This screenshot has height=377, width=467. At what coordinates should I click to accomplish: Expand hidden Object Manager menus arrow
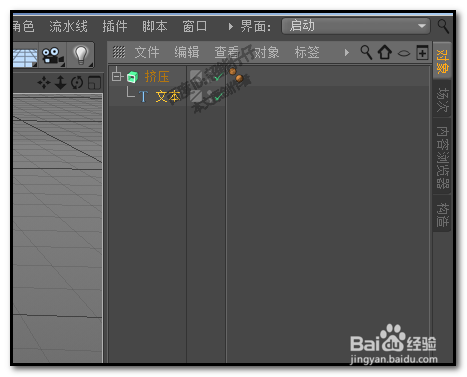pos(347,52)
